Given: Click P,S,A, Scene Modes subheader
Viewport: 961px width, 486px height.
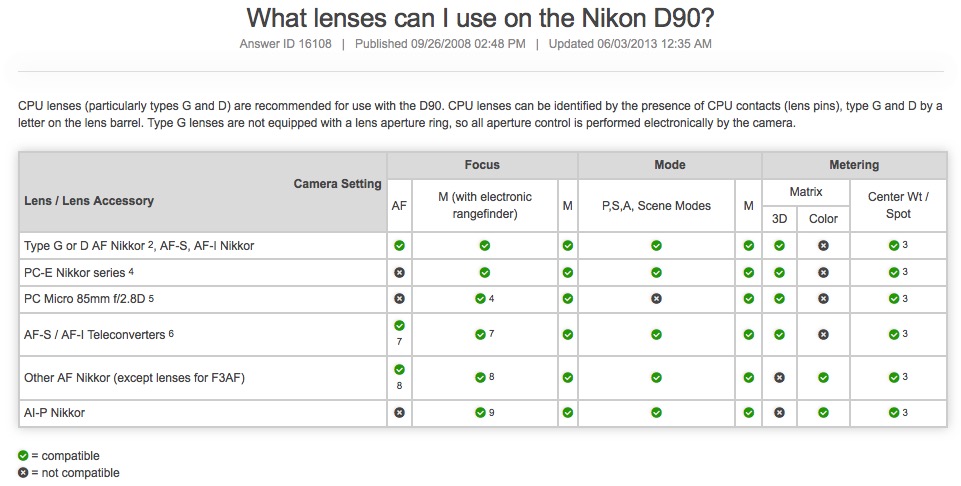Looking at the screenshot, I should (656, 206).
